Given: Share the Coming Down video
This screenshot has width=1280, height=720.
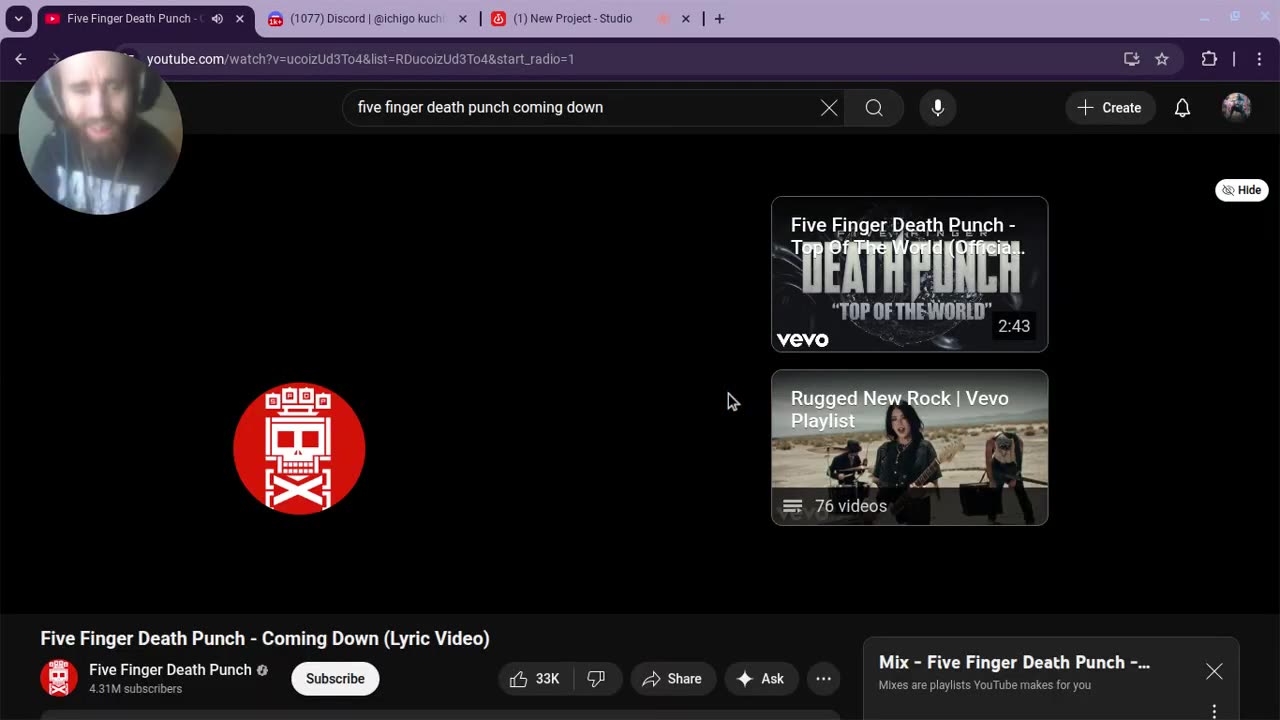Looking at the screenshot, I should point(673,679).
